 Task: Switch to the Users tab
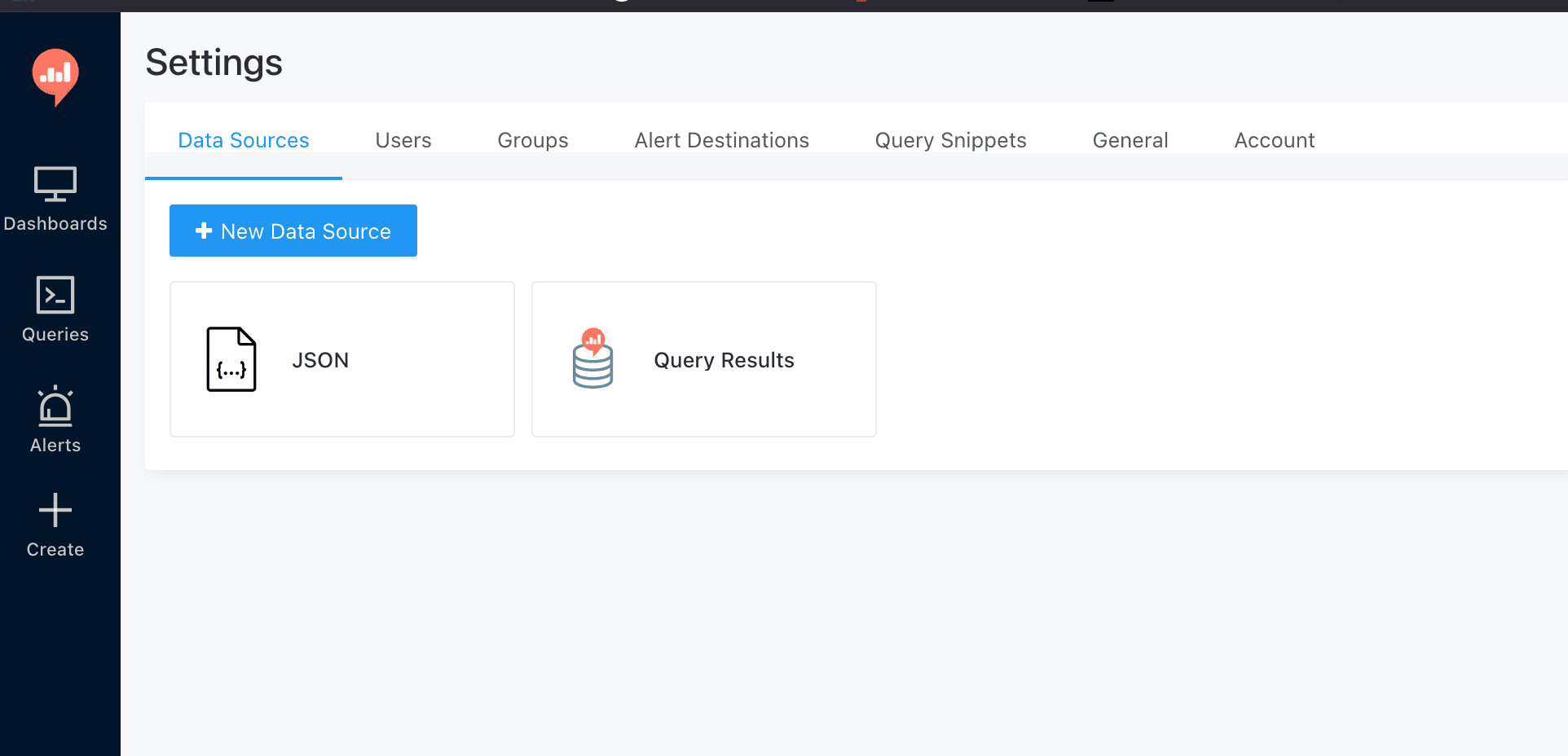point(403,140)
